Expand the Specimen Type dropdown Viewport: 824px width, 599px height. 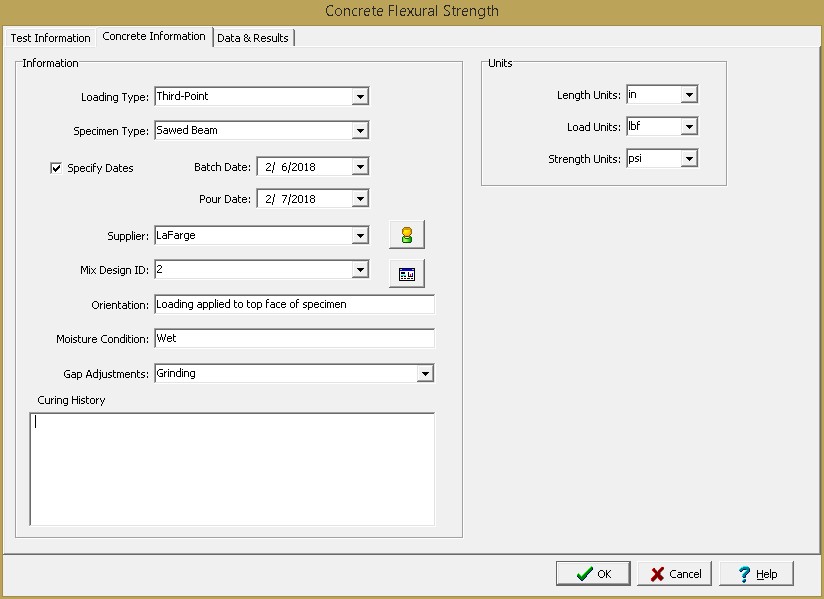point(360,130)
